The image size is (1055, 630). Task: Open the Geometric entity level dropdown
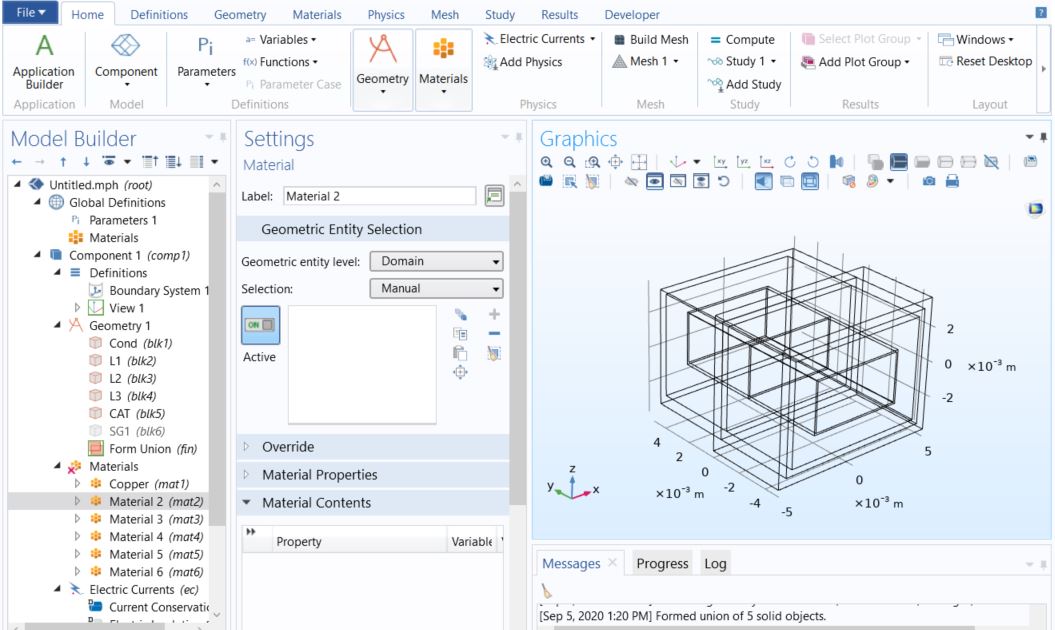click(436, 262)
